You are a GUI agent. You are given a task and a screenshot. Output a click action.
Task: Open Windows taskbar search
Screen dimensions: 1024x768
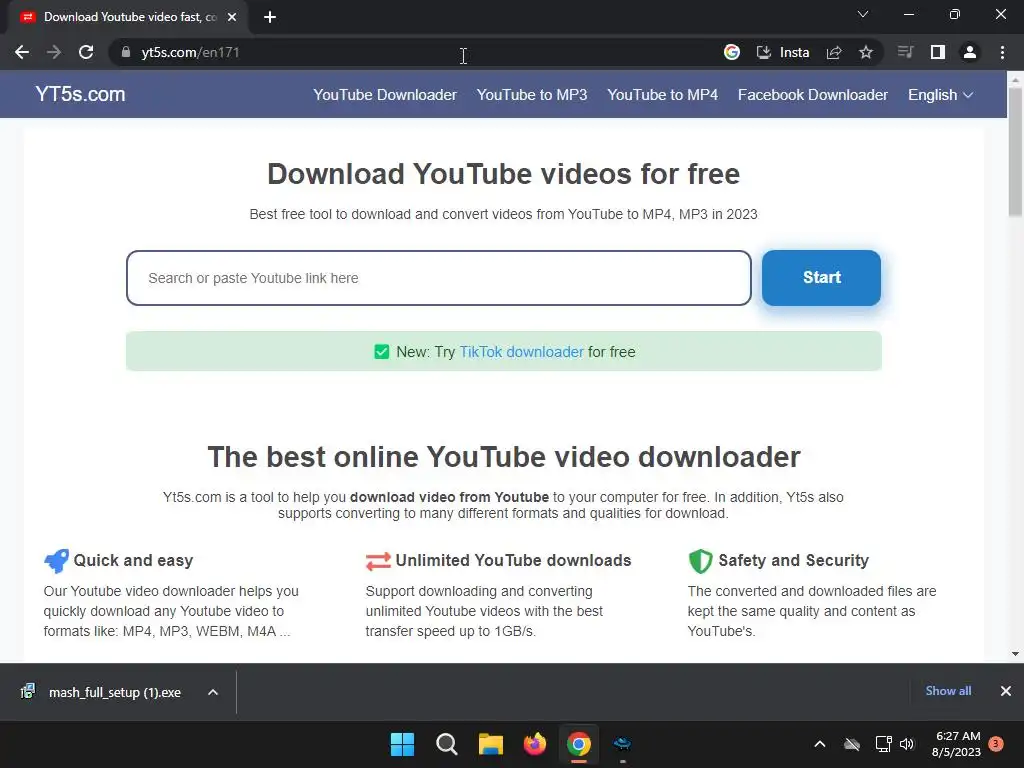click(x=447, y=744)
